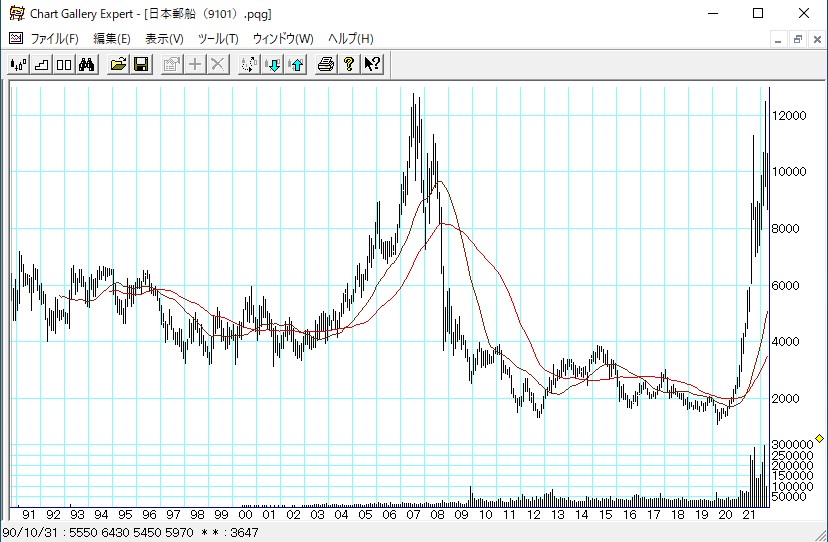The image size is (828, 542).
Task: Open the ツール(T) menu
Action: (218, 39)
